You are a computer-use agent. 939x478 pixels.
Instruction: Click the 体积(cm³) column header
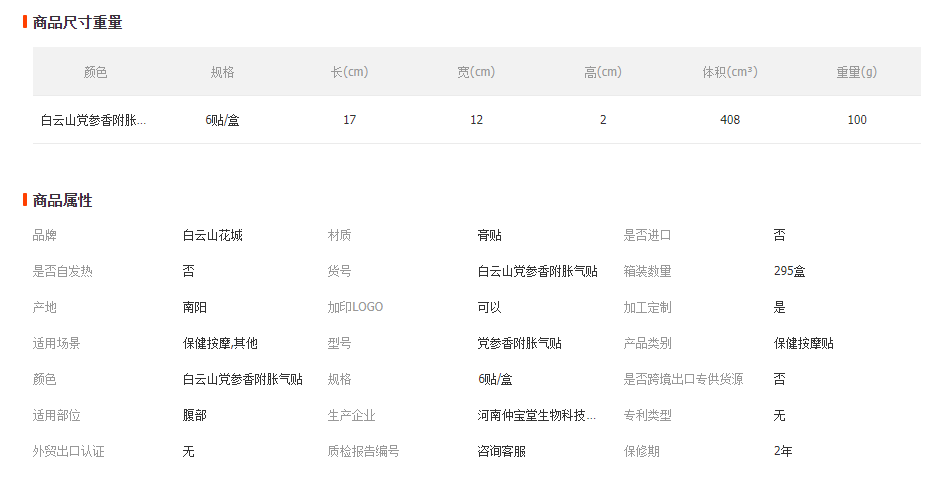(x=730, y=72)
